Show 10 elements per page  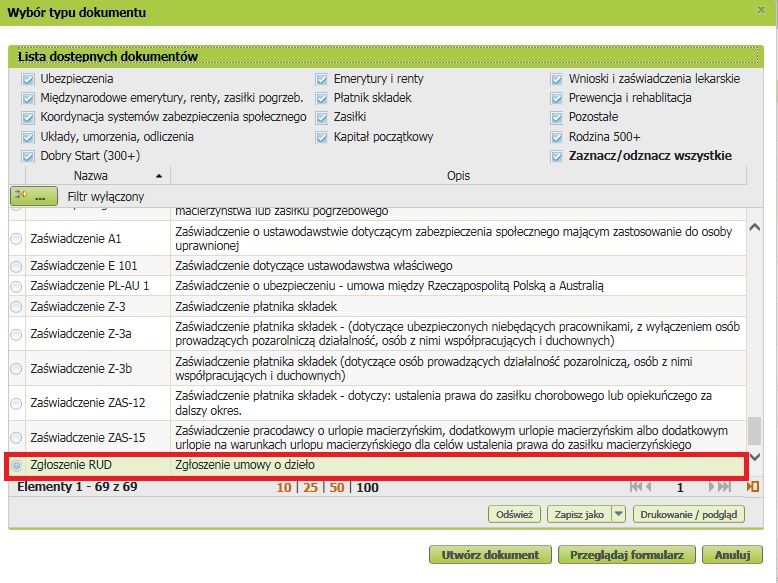[x=284, y=487]
